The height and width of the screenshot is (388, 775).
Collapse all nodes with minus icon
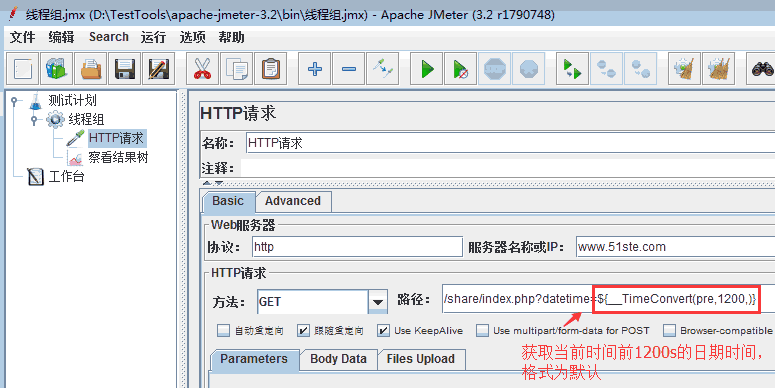349,69
